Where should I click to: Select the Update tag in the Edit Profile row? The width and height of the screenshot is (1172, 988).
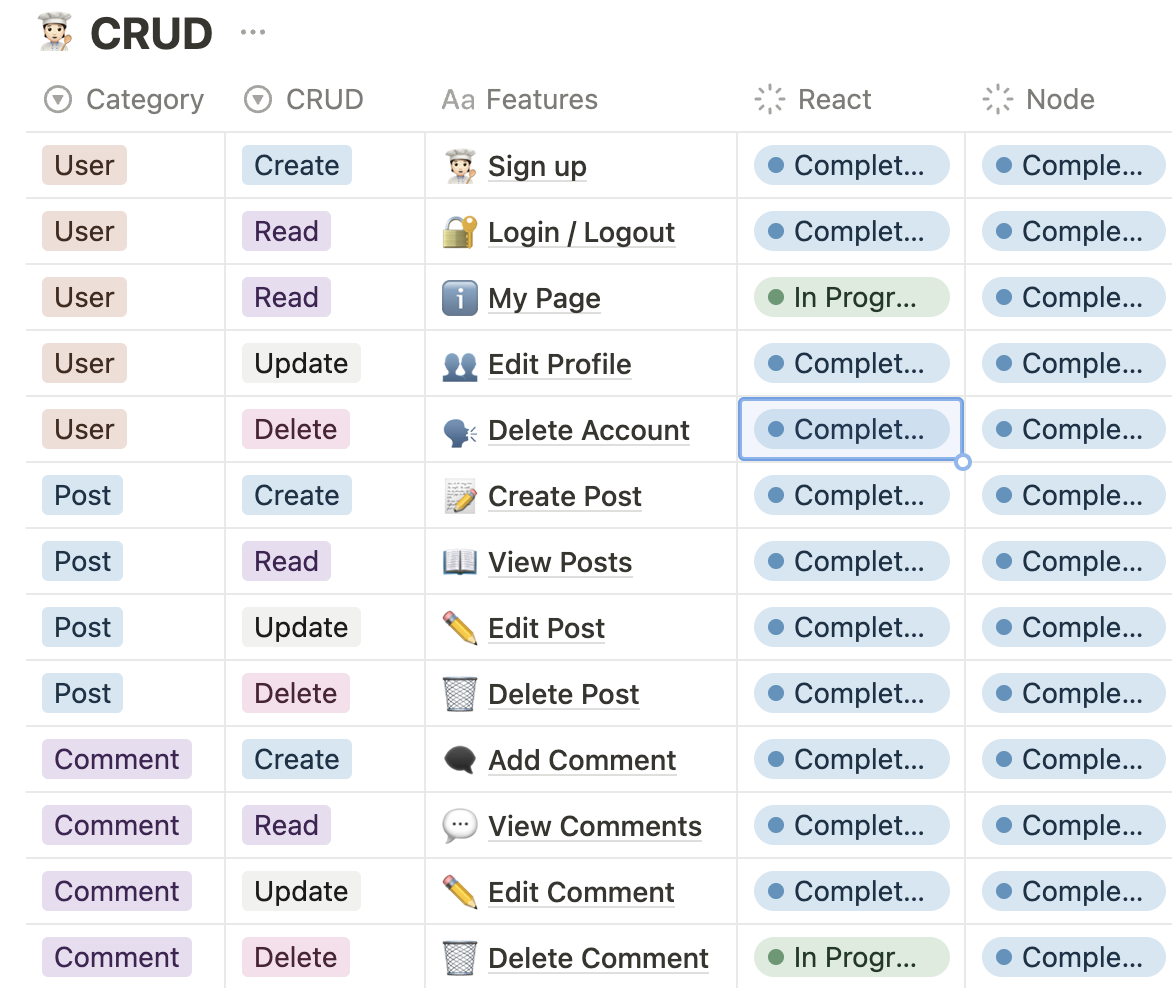point(301,363)
